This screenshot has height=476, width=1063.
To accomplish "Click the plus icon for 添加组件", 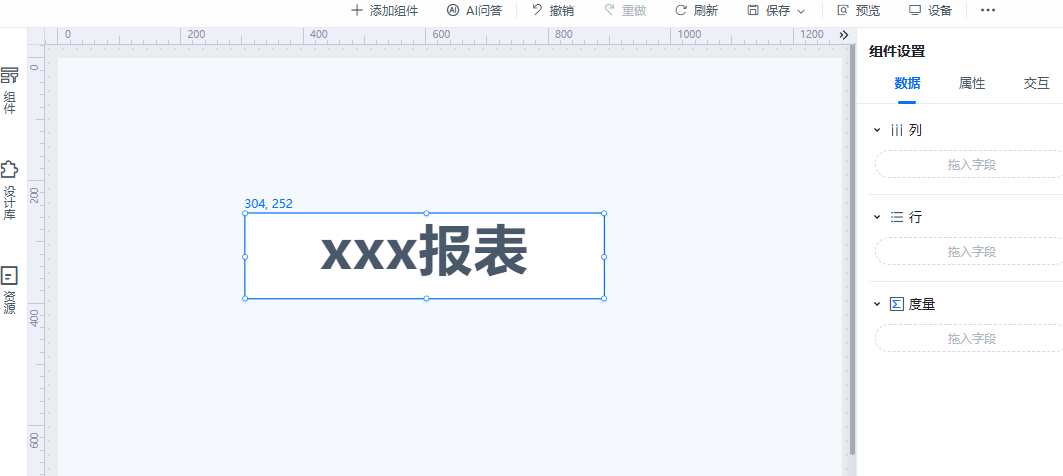I will (x=357, y=10).
